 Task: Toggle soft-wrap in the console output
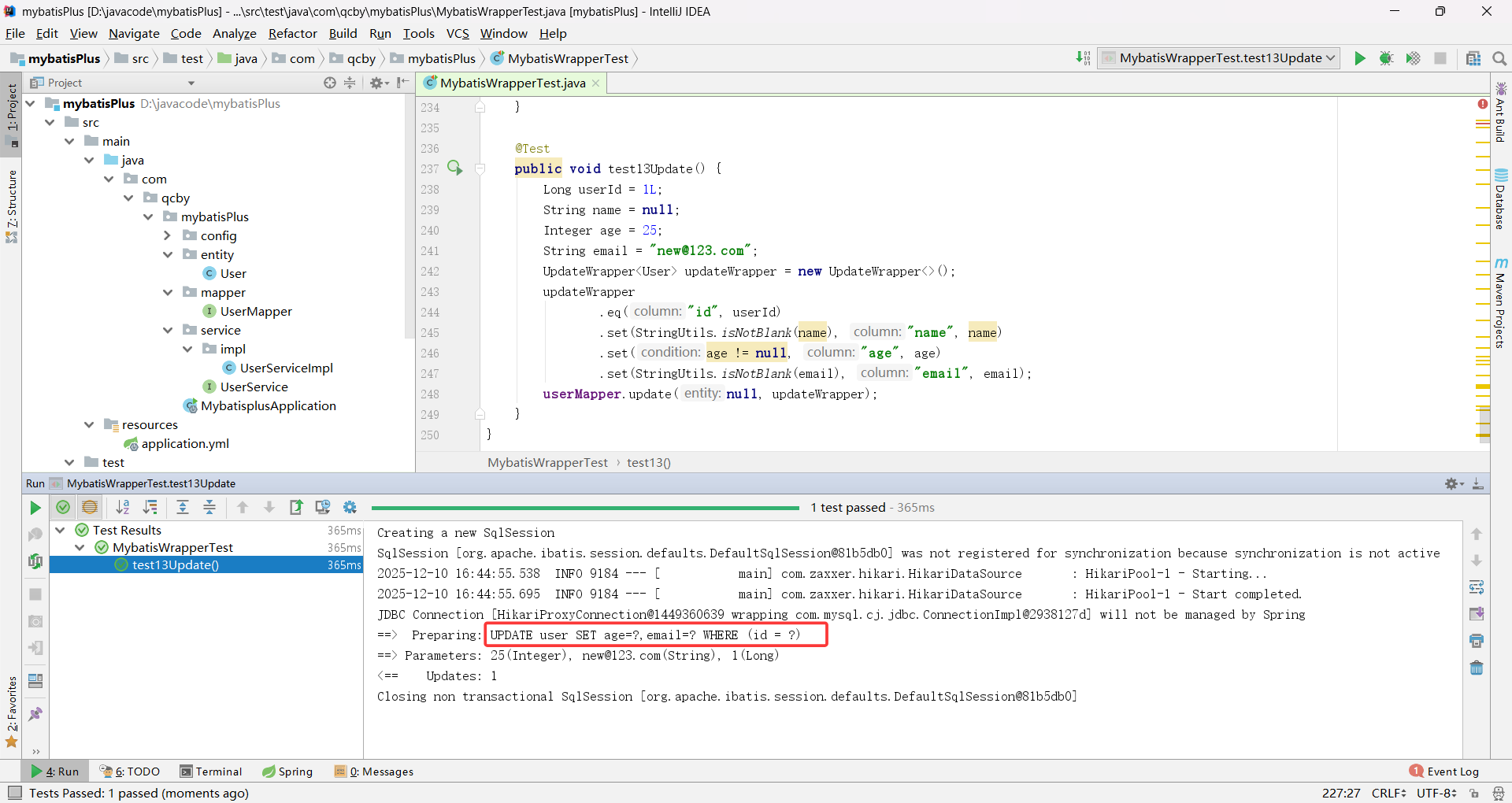coord(1477,587)
